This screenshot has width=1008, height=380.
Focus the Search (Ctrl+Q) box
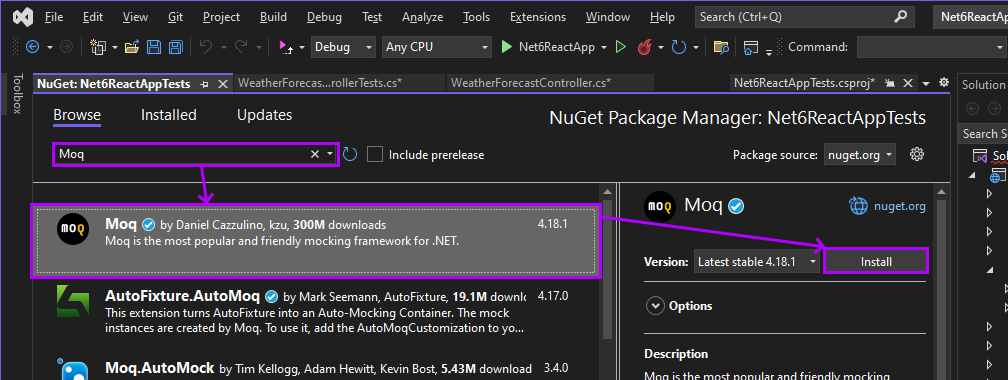804,17
